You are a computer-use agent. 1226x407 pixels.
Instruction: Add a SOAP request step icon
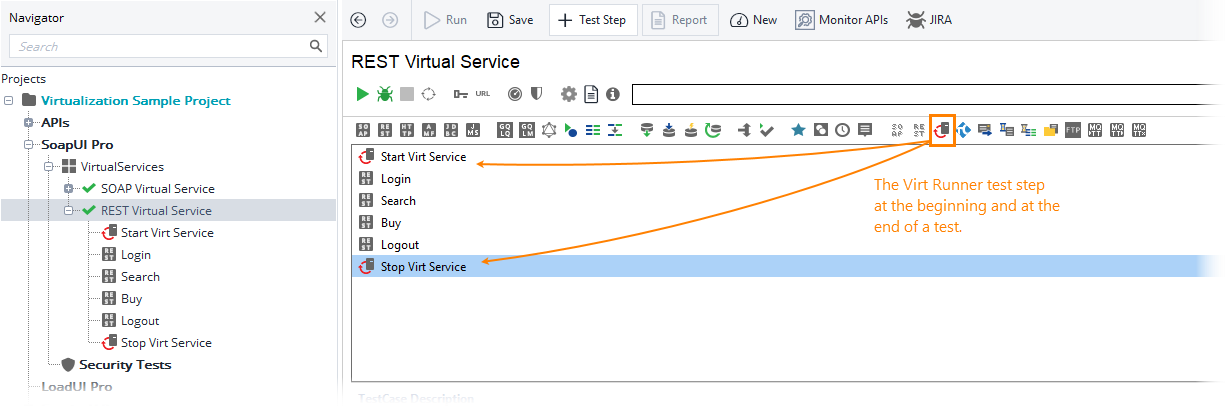pyautogui.click(x=363, y=129)
